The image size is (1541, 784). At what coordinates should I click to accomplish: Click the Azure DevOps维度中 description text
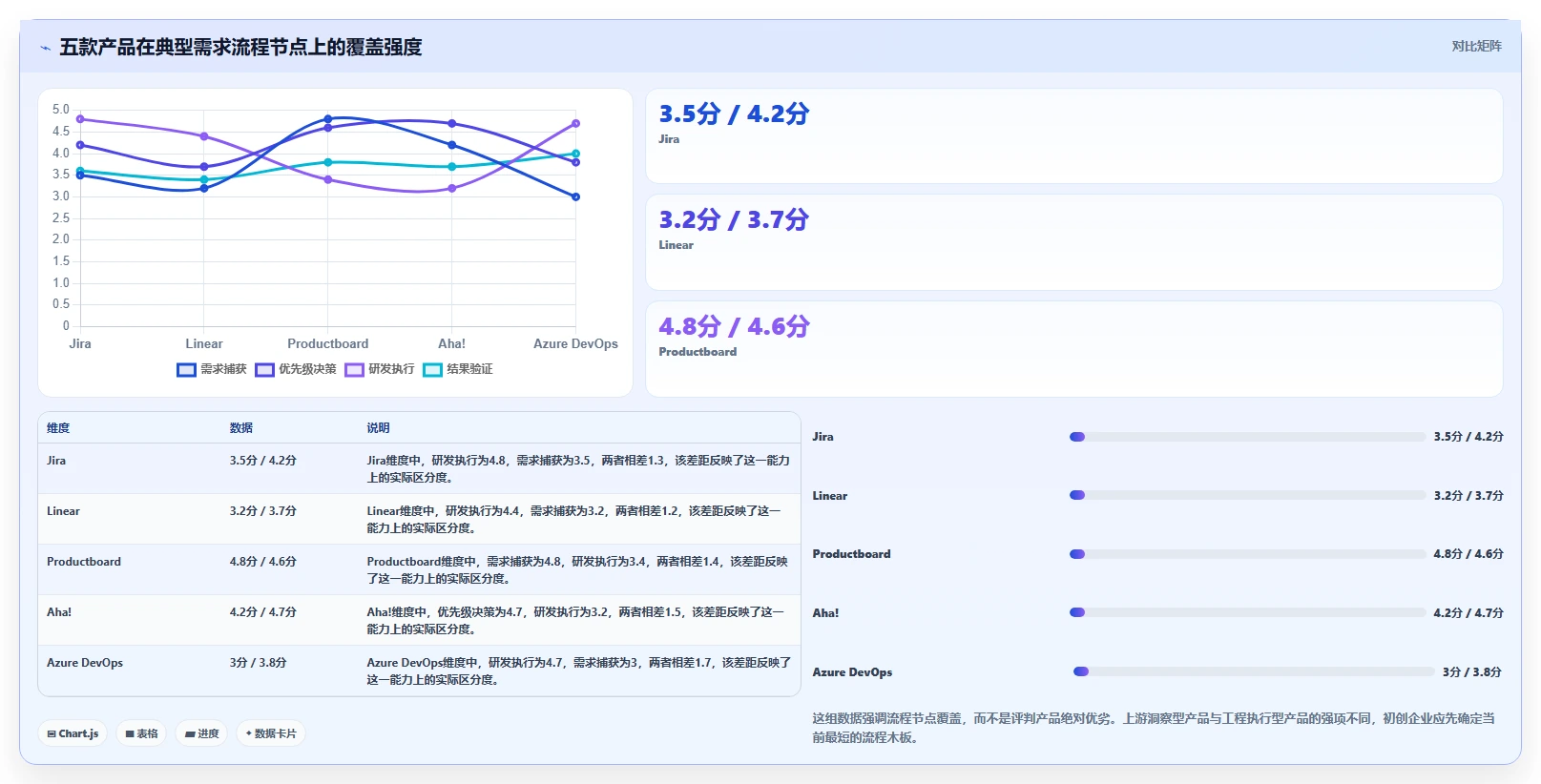point(579,671)
